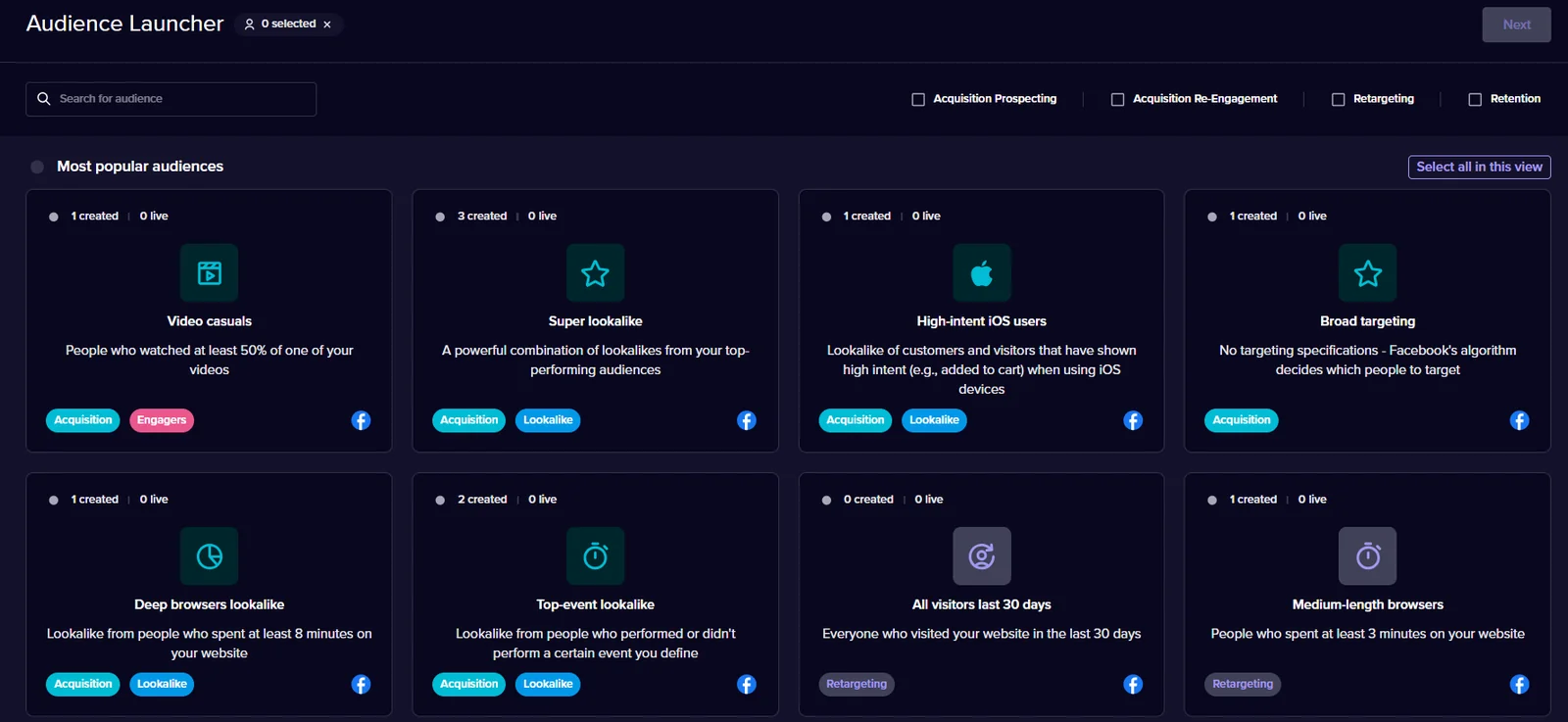Viewport: 1568px width, 722px height.
Task: Click the All visitors last 30 days icon
Action: (981, 556)
